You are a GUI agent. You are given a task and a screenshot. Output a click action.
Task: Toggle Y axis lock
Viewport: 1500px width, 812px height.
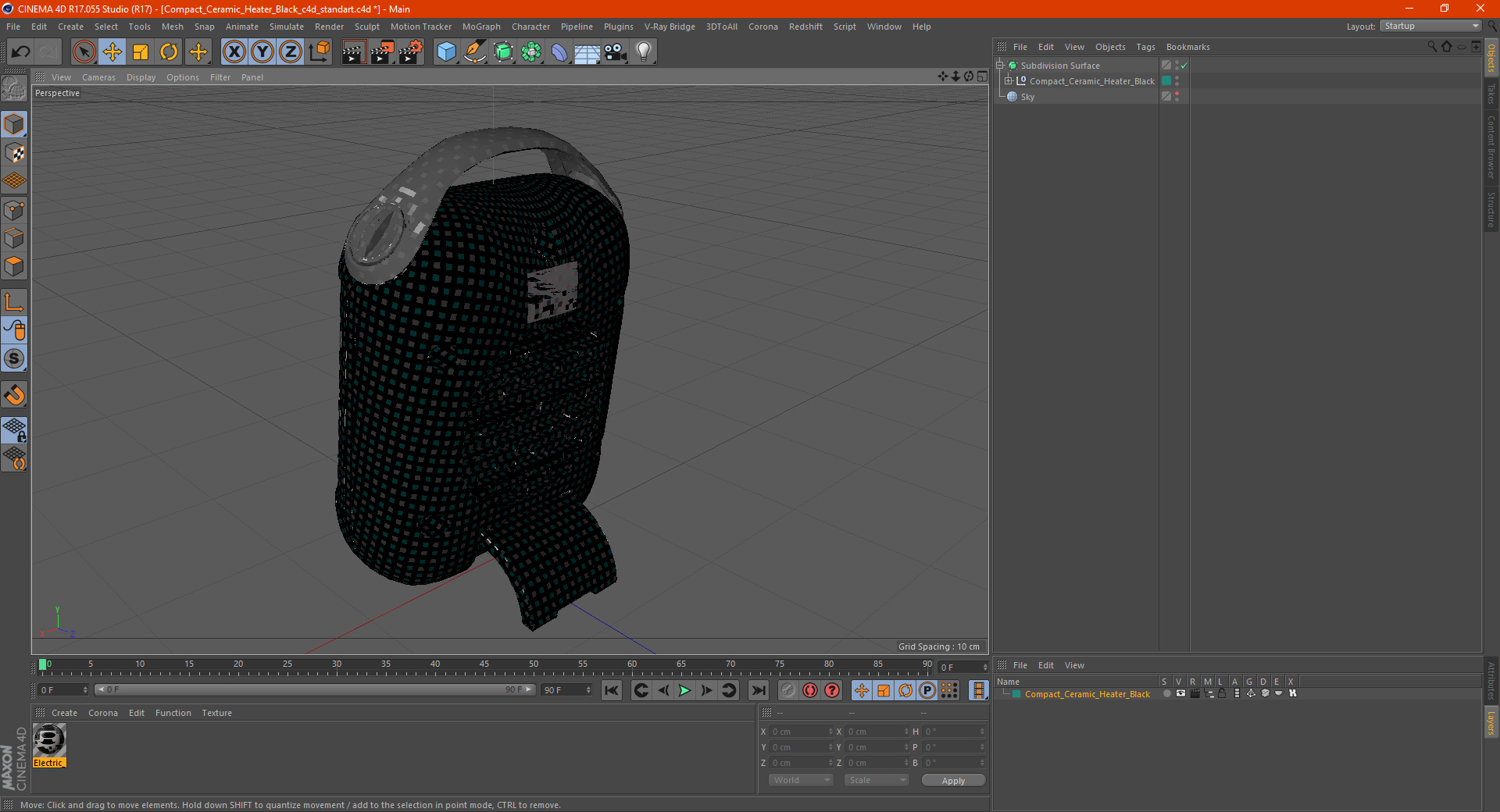[262, 52]
